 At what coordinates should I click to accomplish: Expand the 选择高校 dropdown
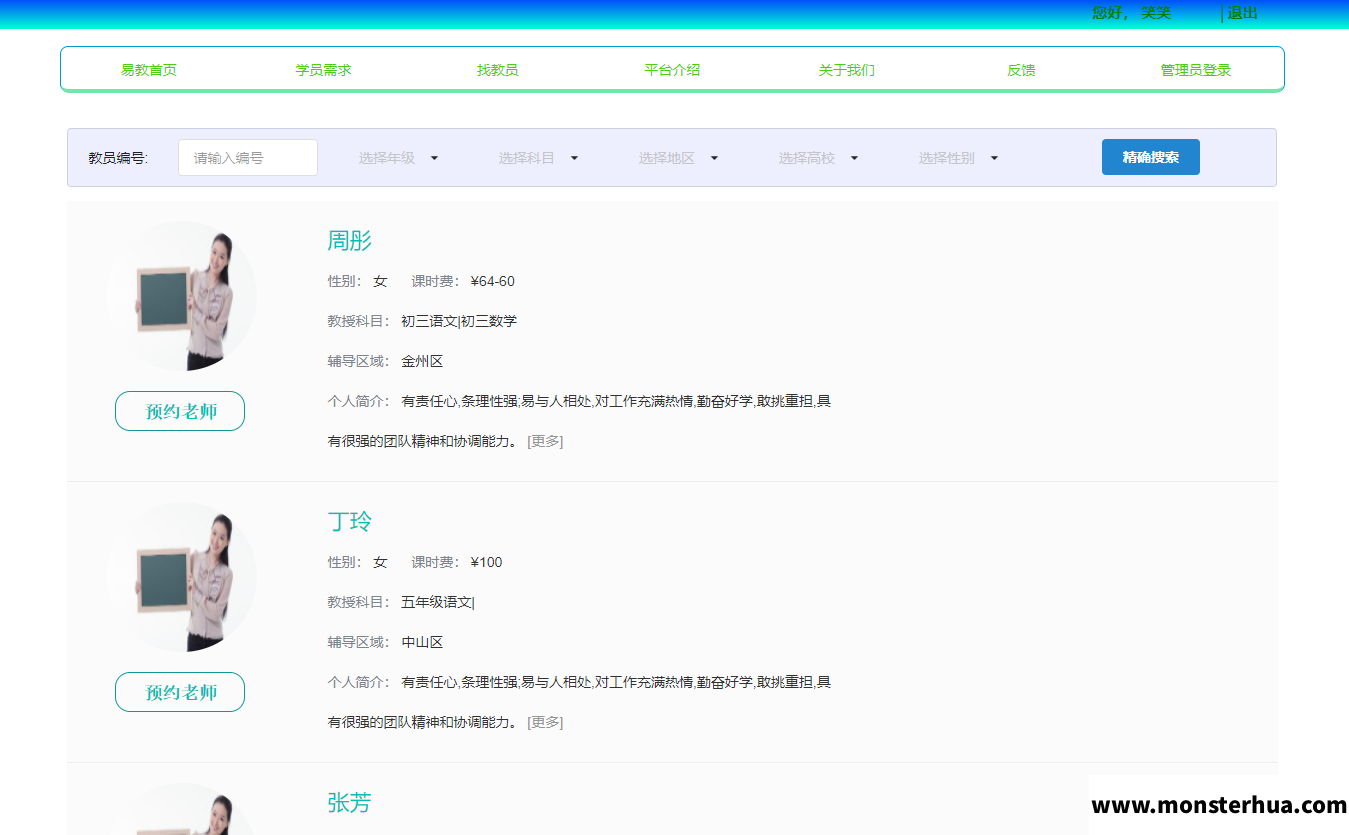pos(819,158)
